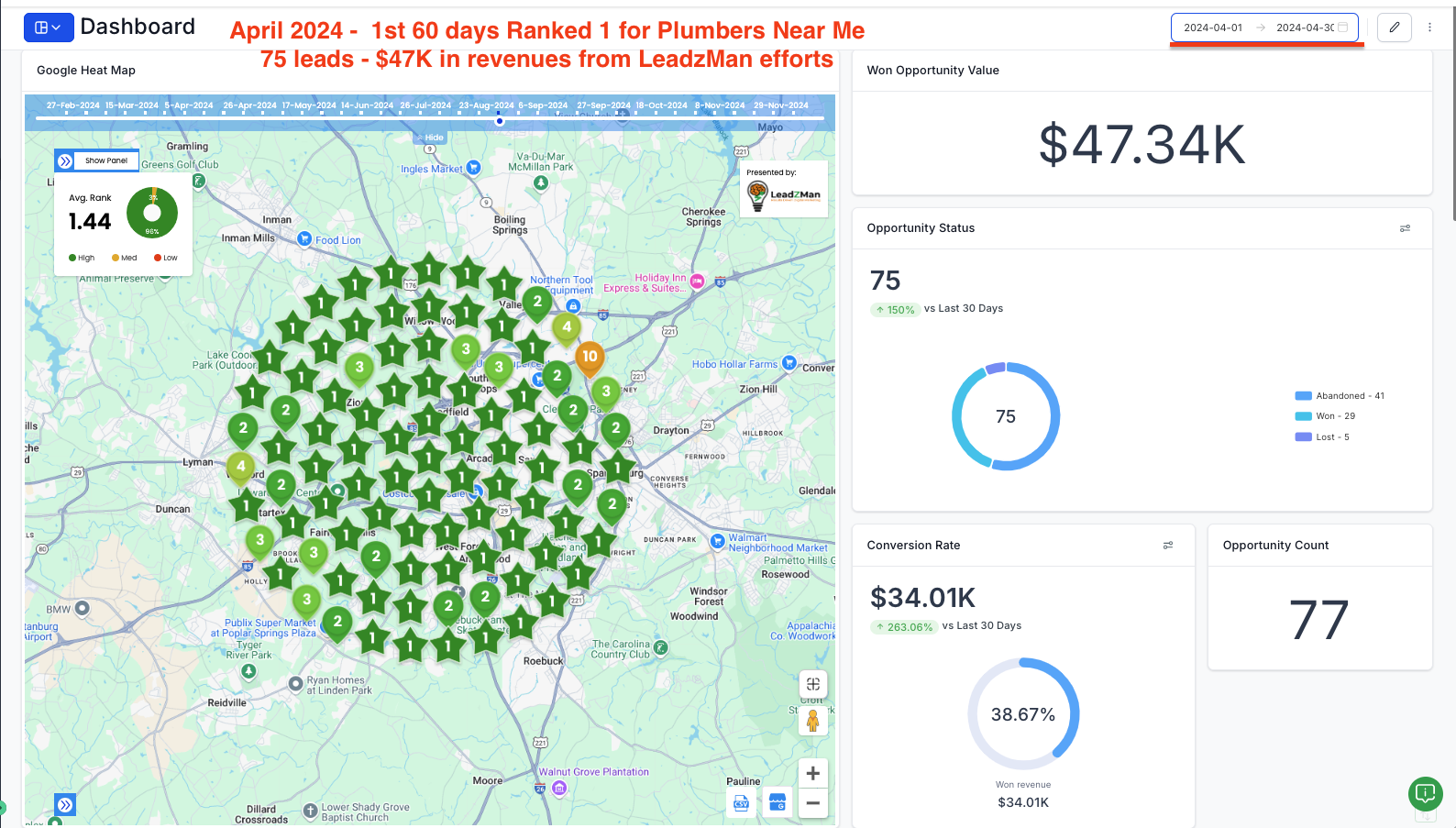Open the three-dot more options menu

click(1429, 28)
